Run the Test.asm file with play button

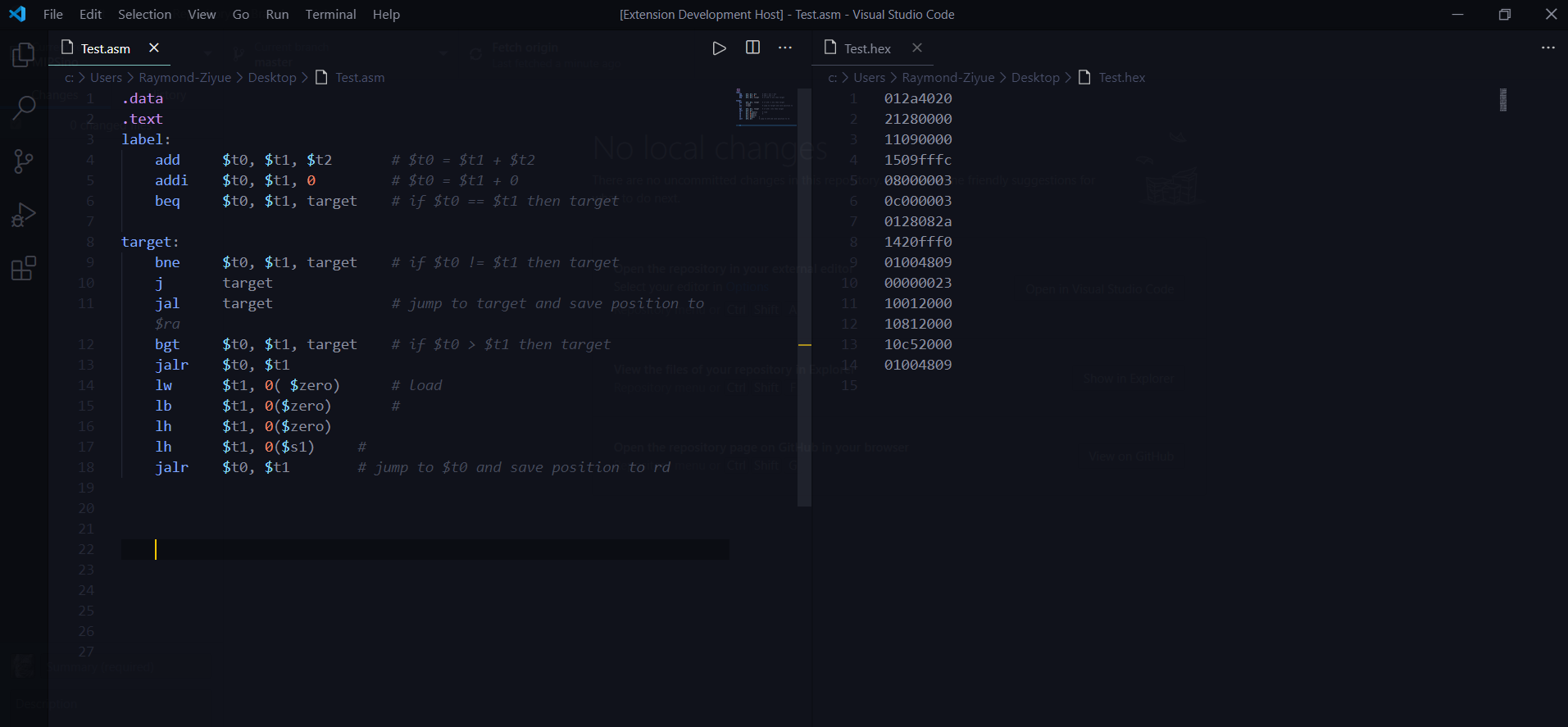719,48
